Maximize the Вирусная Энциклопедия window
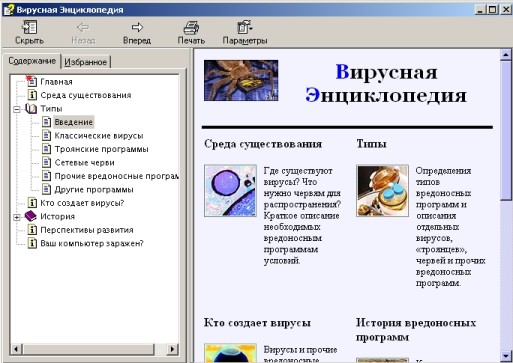 click(x=492, y=10)
